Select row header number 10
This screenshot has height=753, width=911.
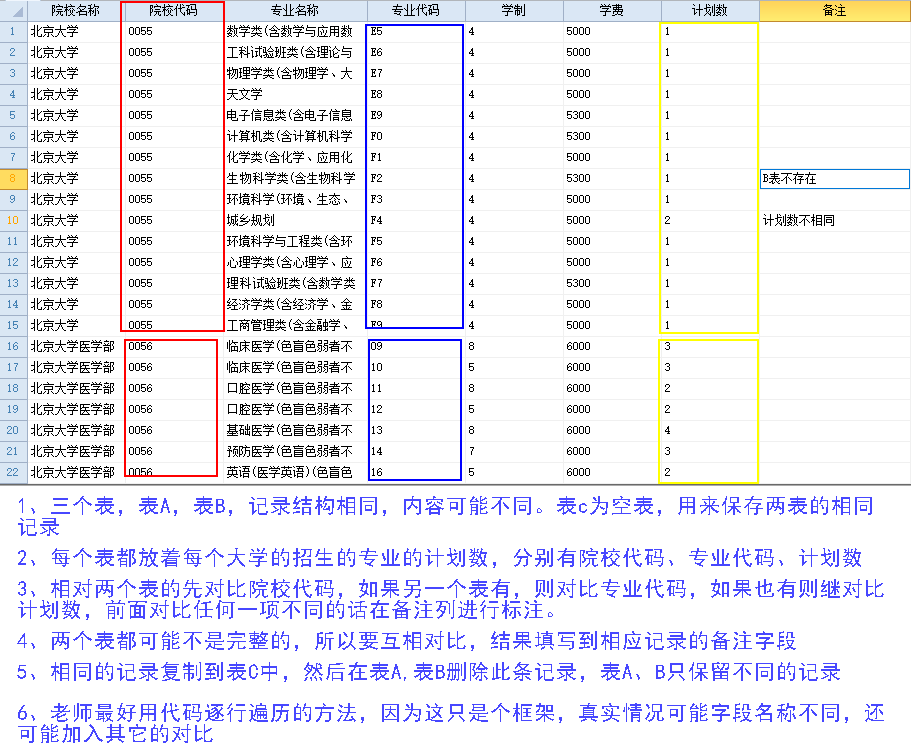(x=13, y=220)
